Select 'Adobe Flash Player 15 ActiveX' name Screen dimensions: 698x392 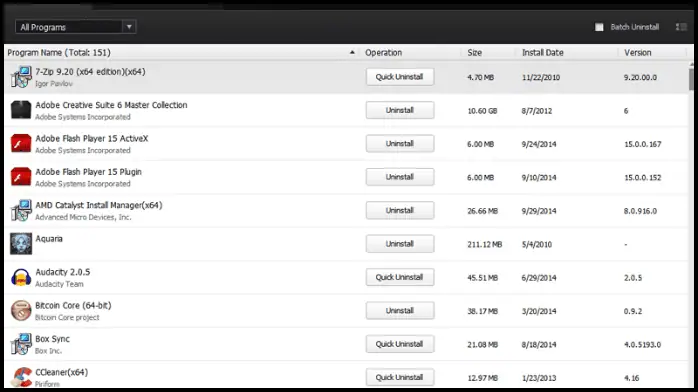[92, 138]
